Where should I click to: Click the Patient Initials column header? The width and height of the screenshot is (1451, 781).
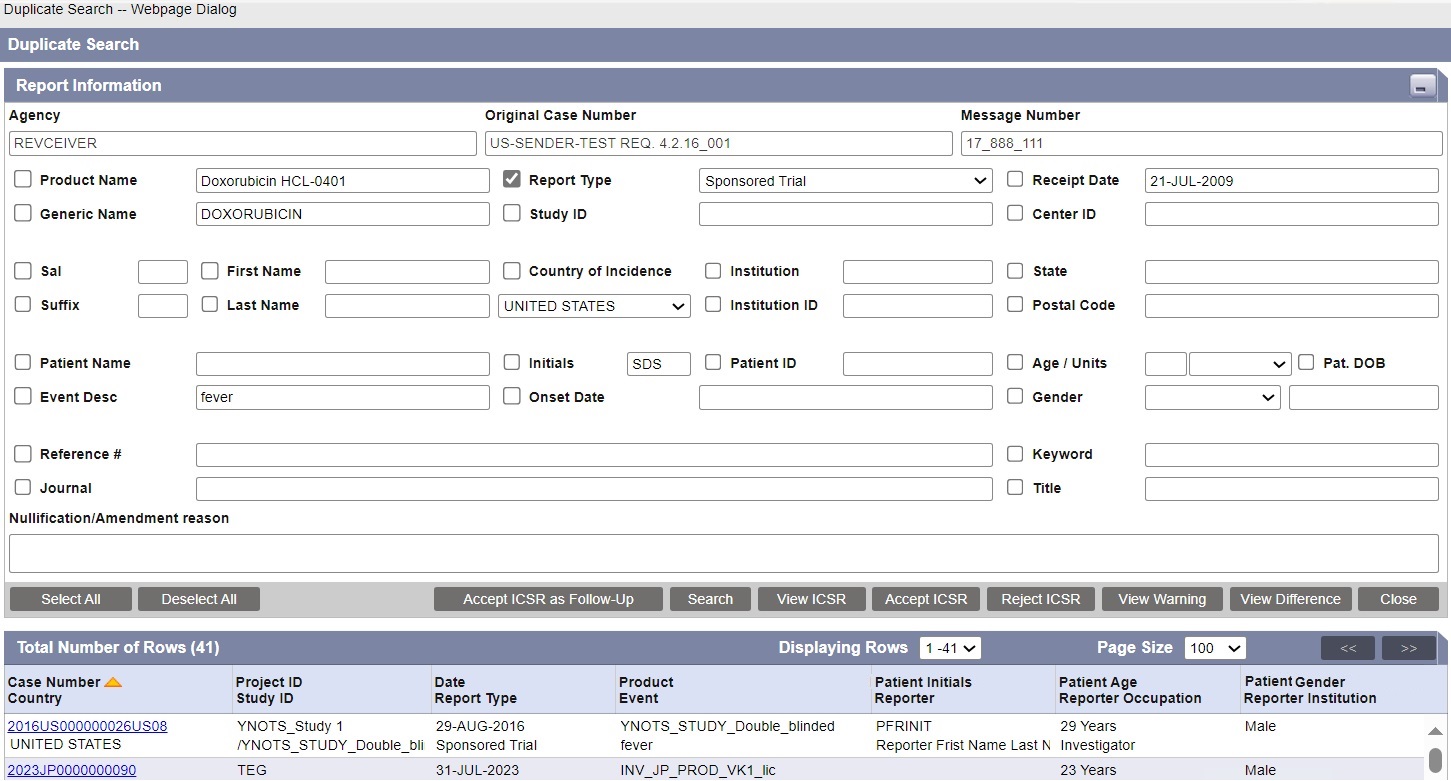point(923,682)
